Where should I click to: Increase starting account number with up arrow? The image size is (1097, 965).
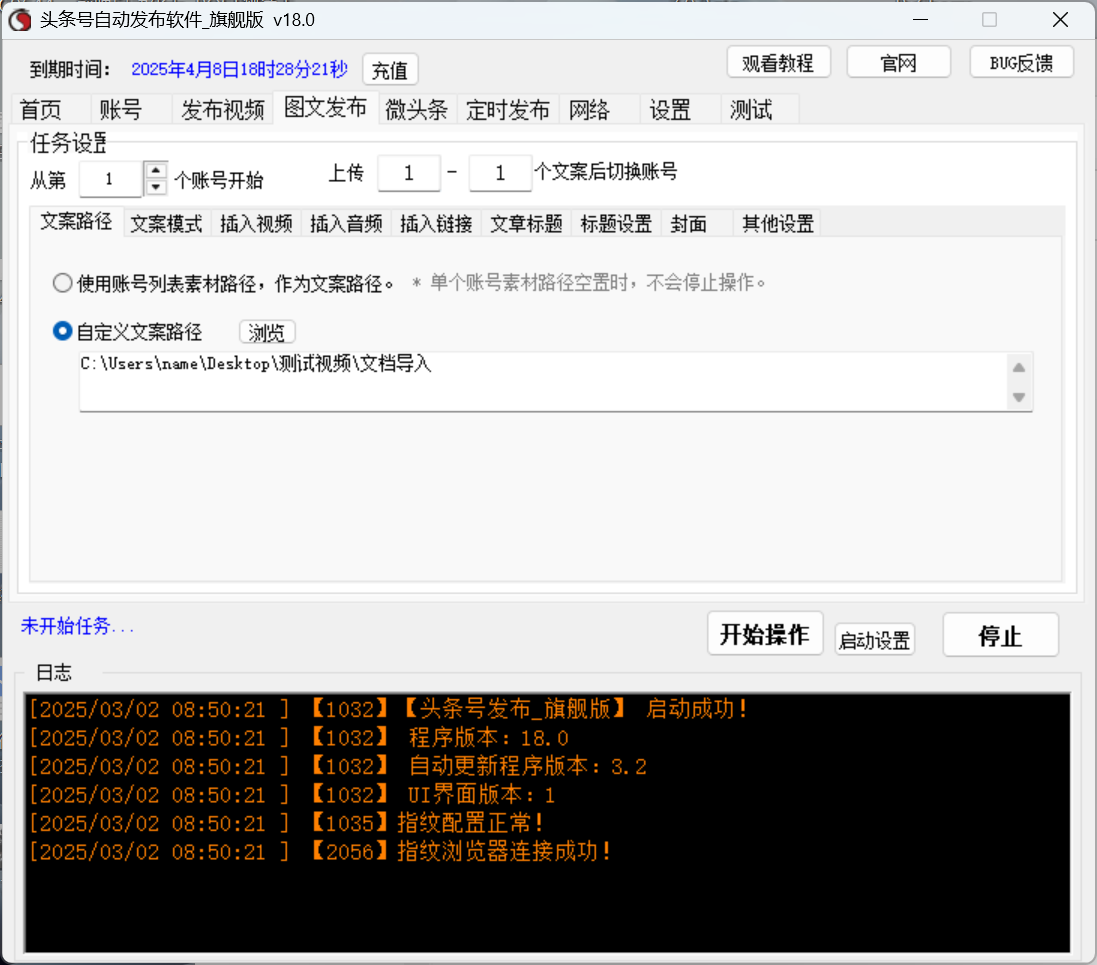click(x=155, y=170)
